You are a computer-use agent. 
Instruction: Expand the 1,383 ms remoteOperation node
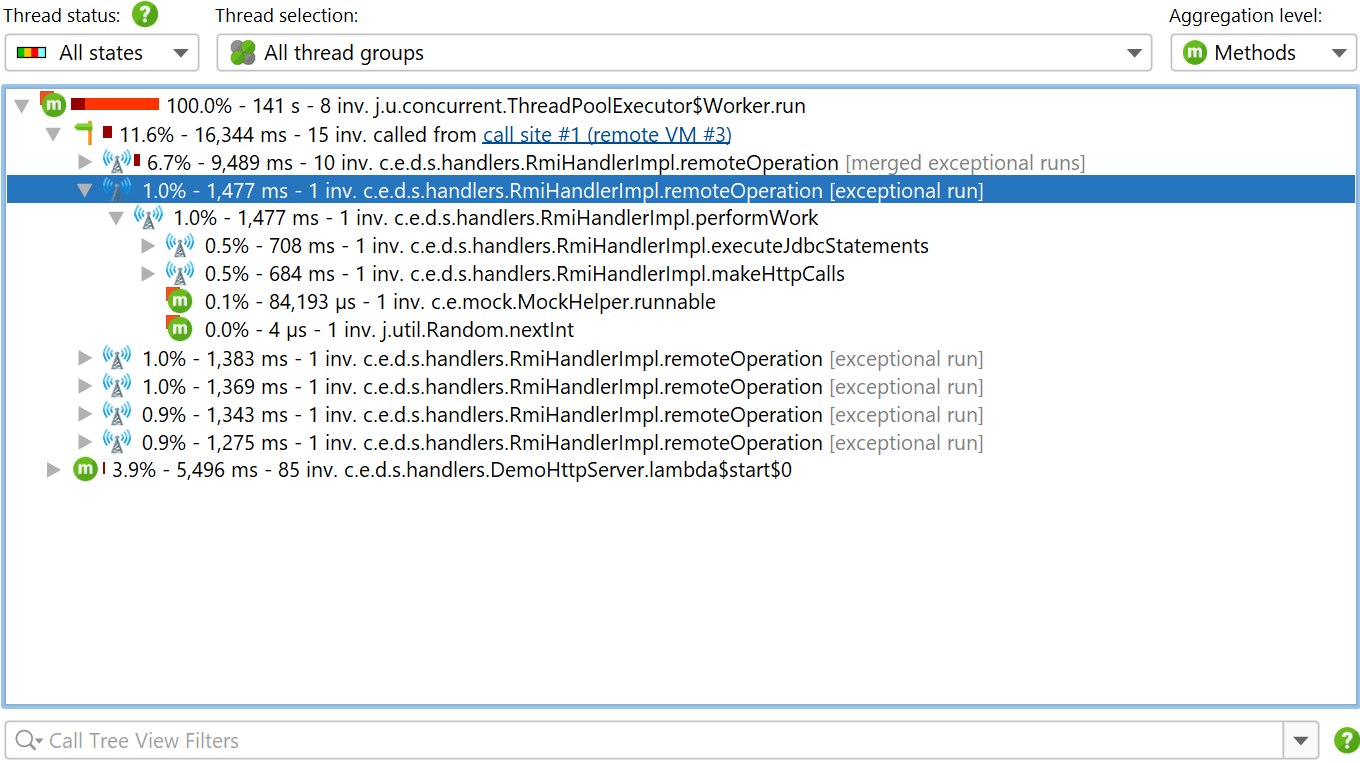[85, 358]
